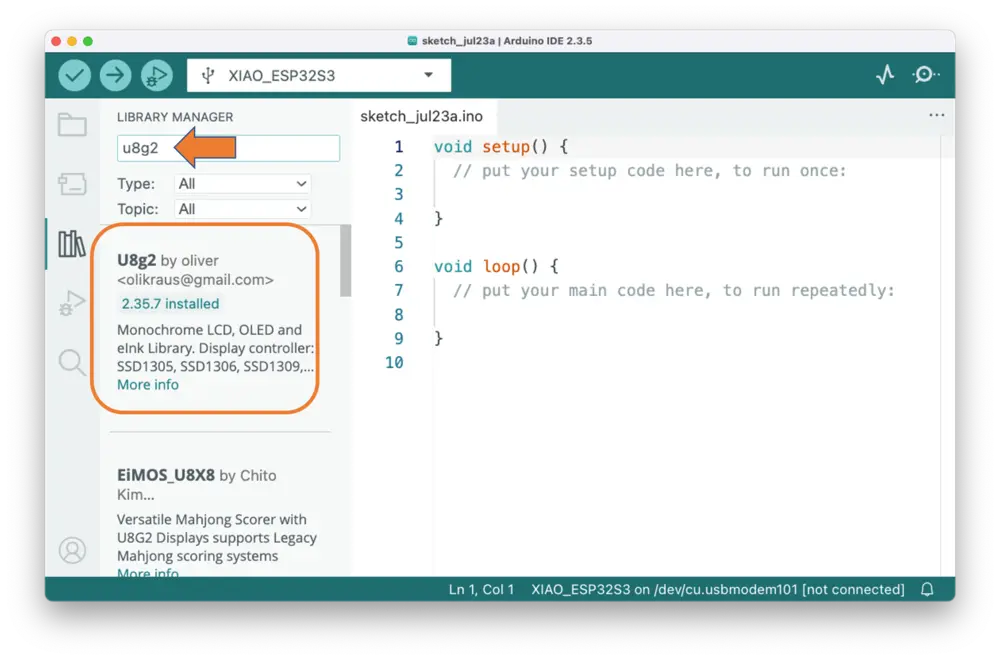Click the library list vertical scrollbar
The height and width of the screenshot is (660, 1000).
[346, 261]
